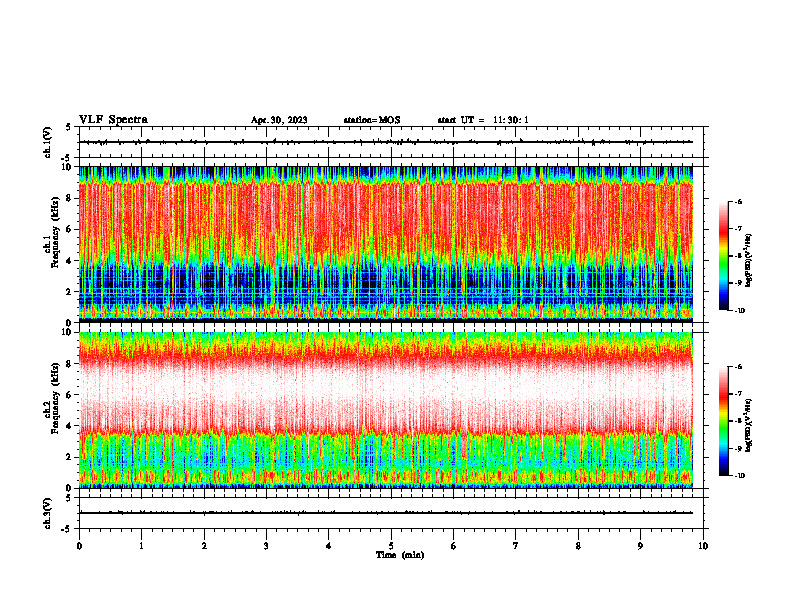Viewport: 792px width, 612px height.
Task: Select the date text "Apr. 30, 2023"
Action: (x=279, y=120)
